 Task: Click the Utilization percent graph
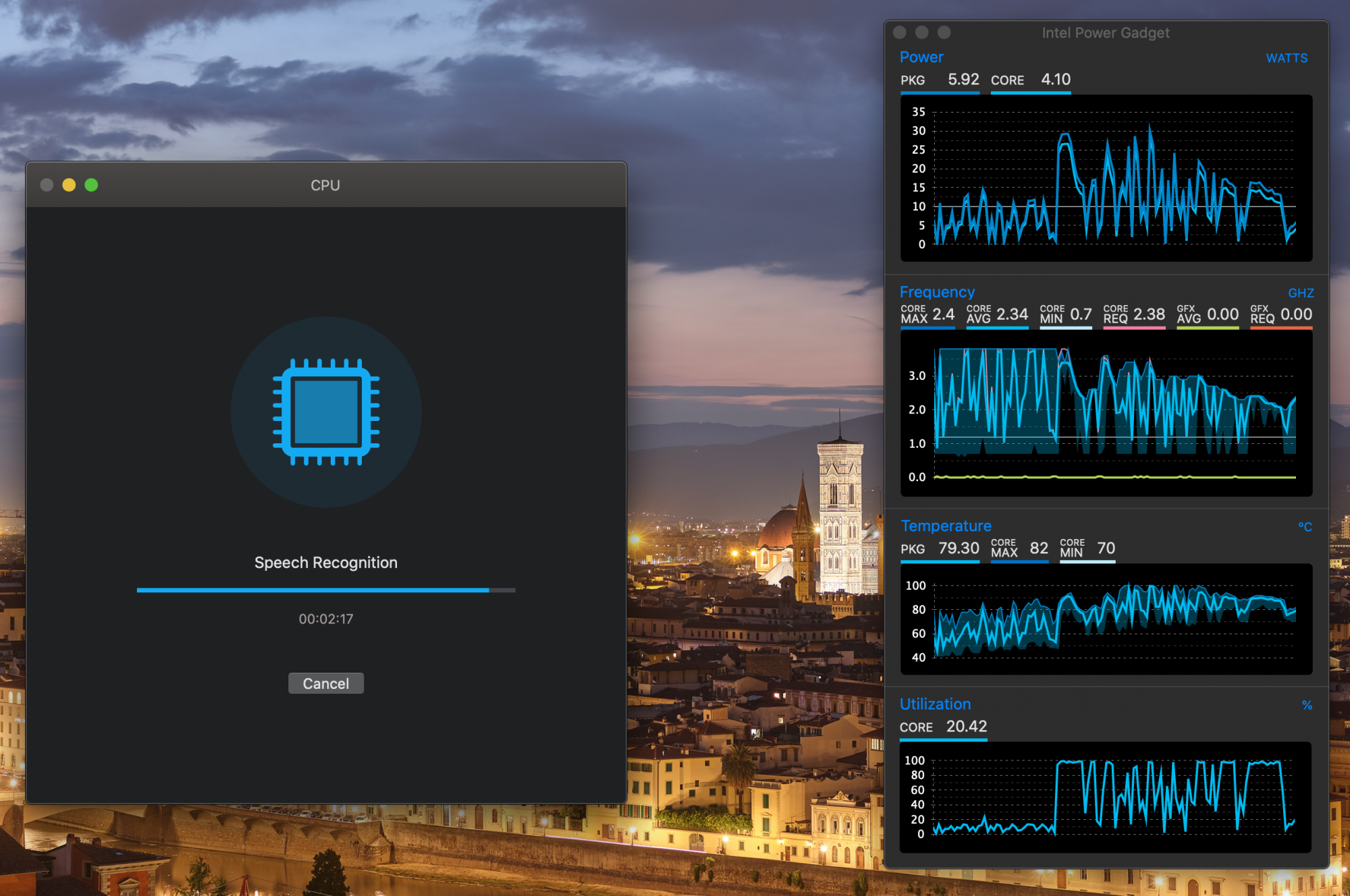(x=1106, y=797)
